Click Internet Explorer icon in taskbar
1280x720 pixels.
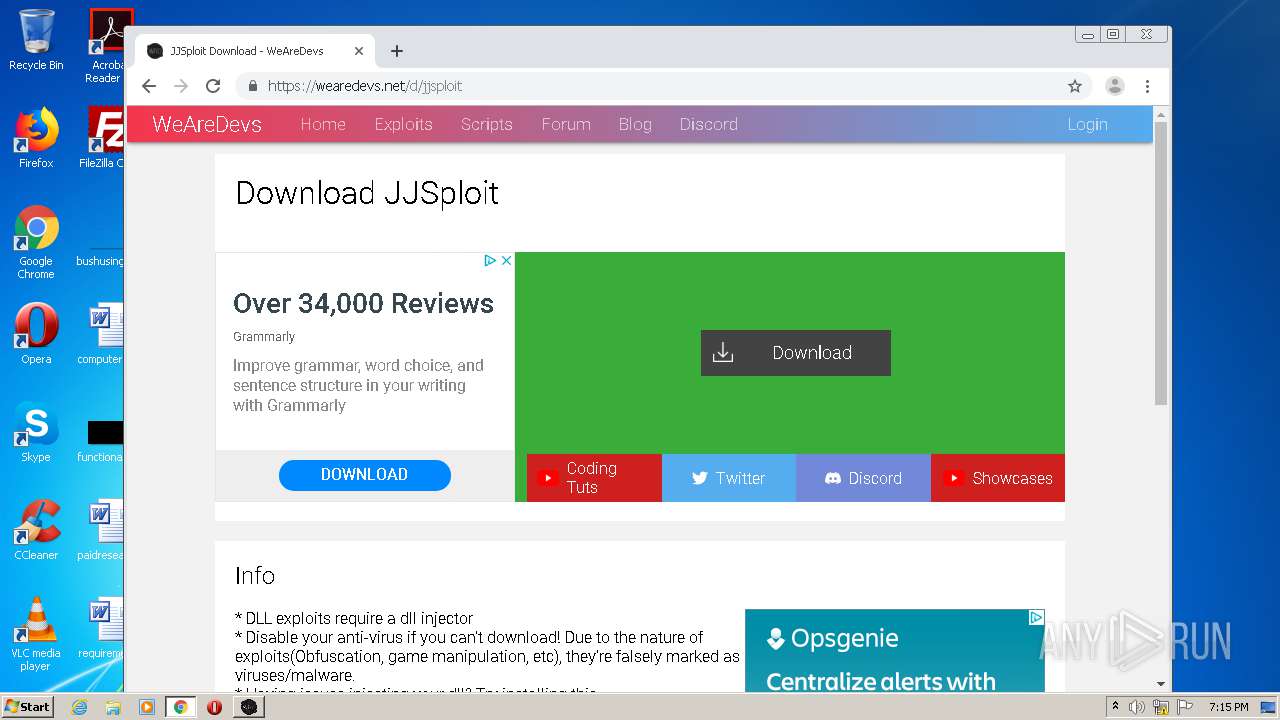80,707
